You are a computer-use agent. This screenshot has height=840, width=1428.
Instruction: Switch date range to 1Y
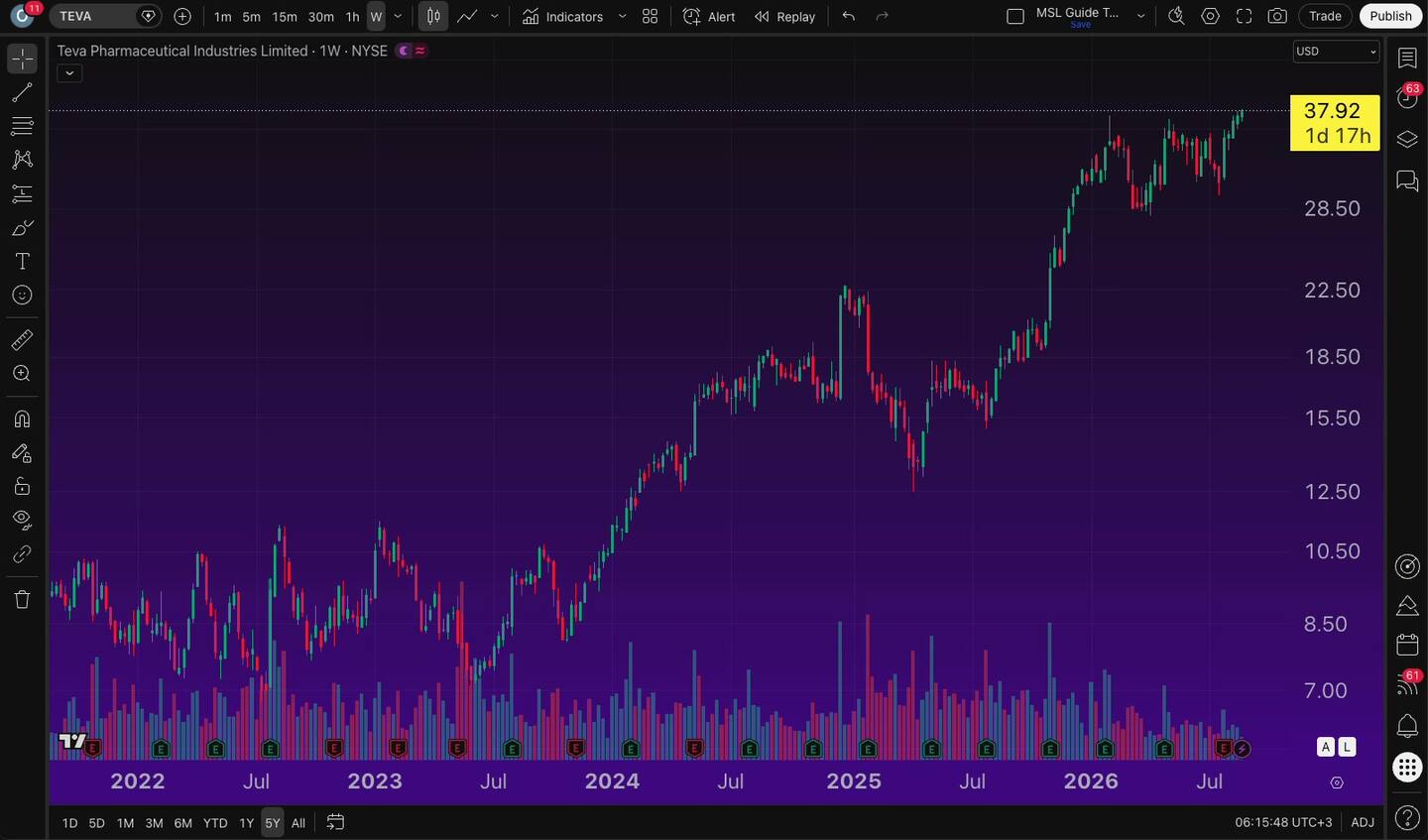[247, 823]
